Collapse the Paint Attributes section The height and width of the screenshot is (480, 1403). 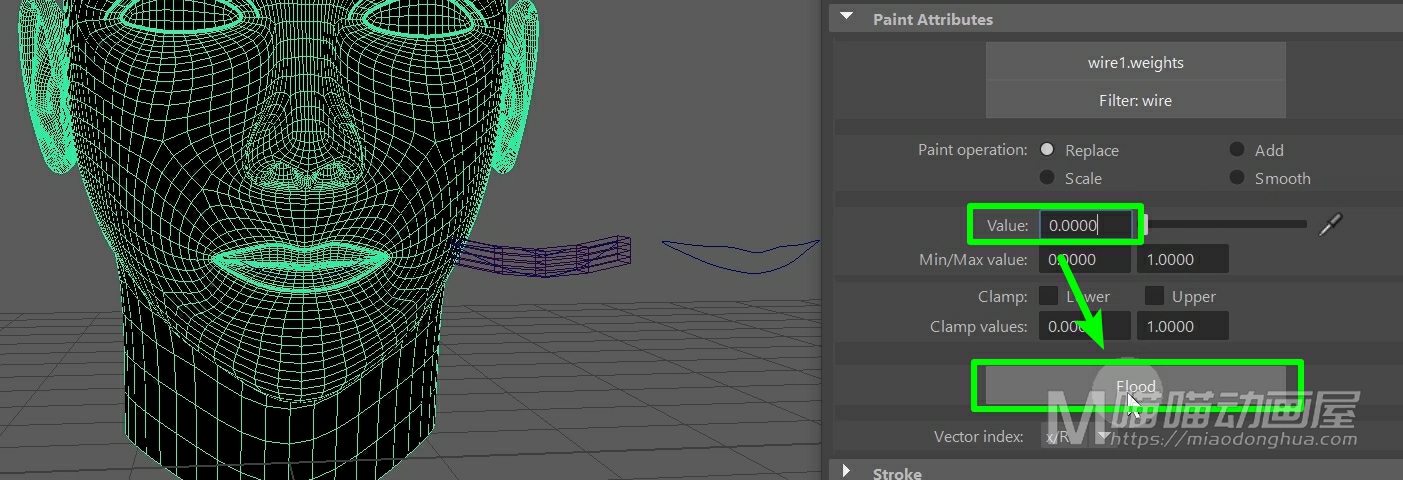(x=847, y=18)
